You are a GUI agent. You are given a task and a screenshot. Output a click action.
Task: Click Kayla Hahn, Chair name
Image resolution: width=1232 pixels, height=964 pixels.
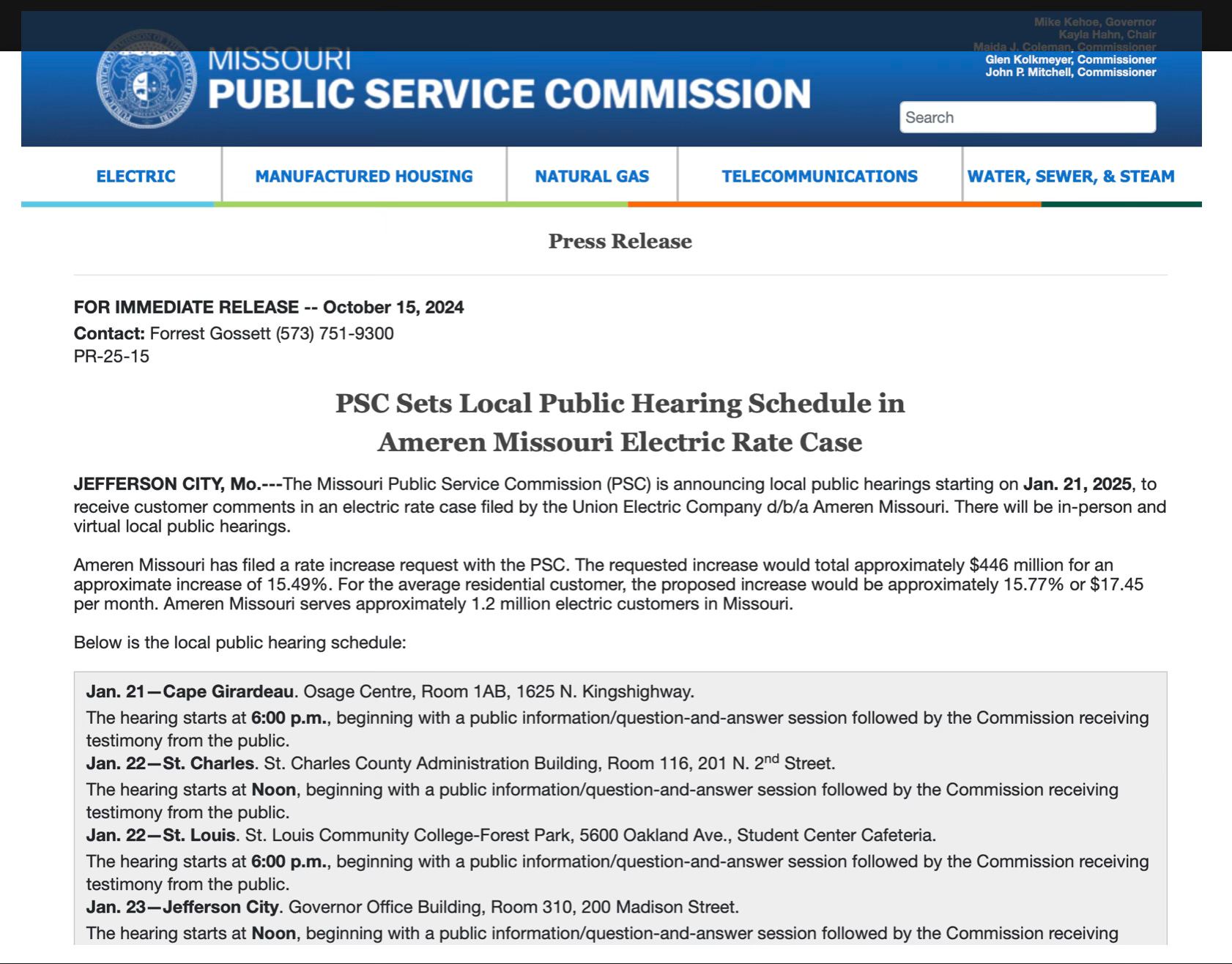(x=1107, y=34)
